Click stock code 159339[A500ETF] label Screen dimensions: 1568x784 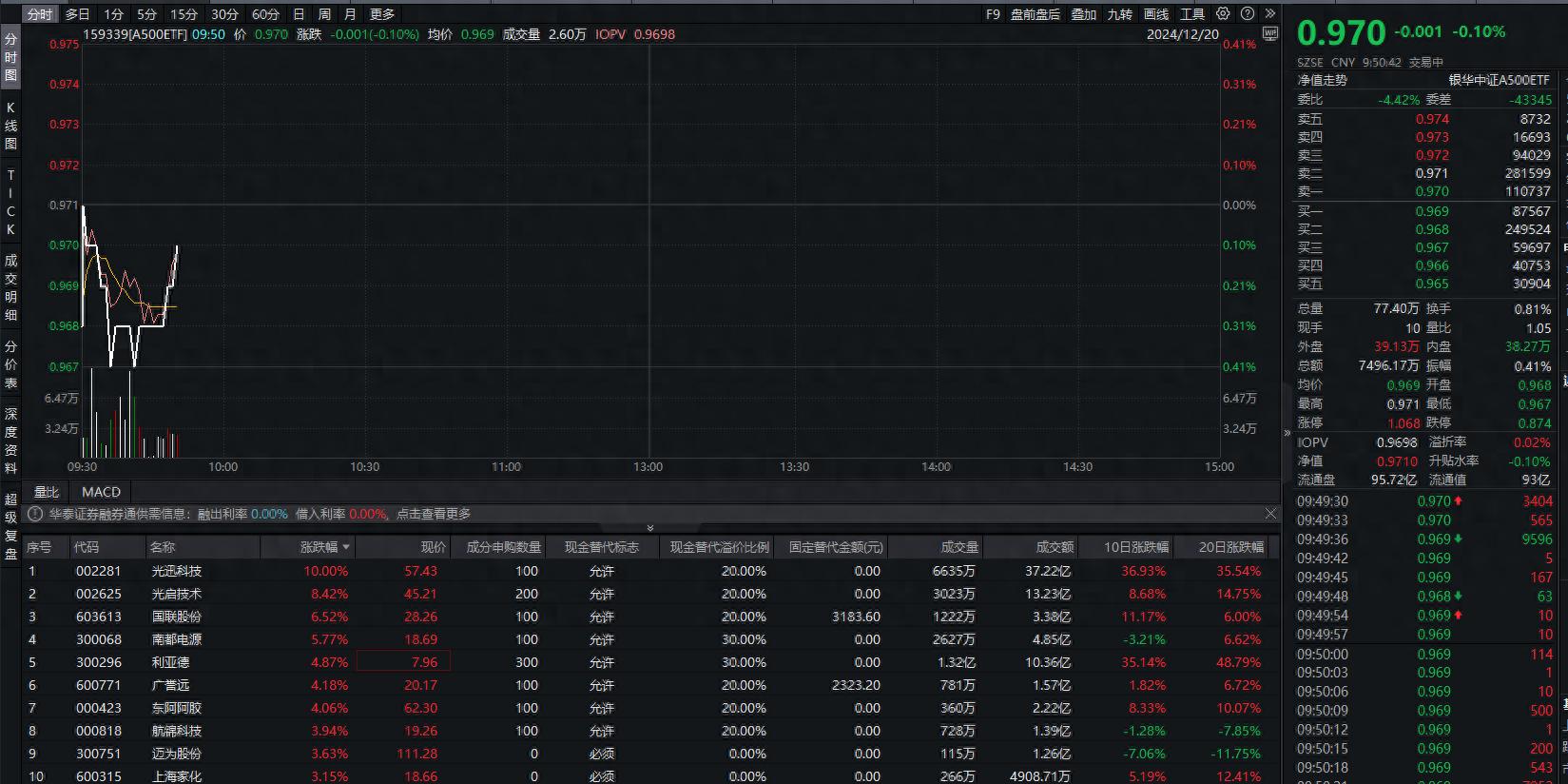(x=135, y=34)
